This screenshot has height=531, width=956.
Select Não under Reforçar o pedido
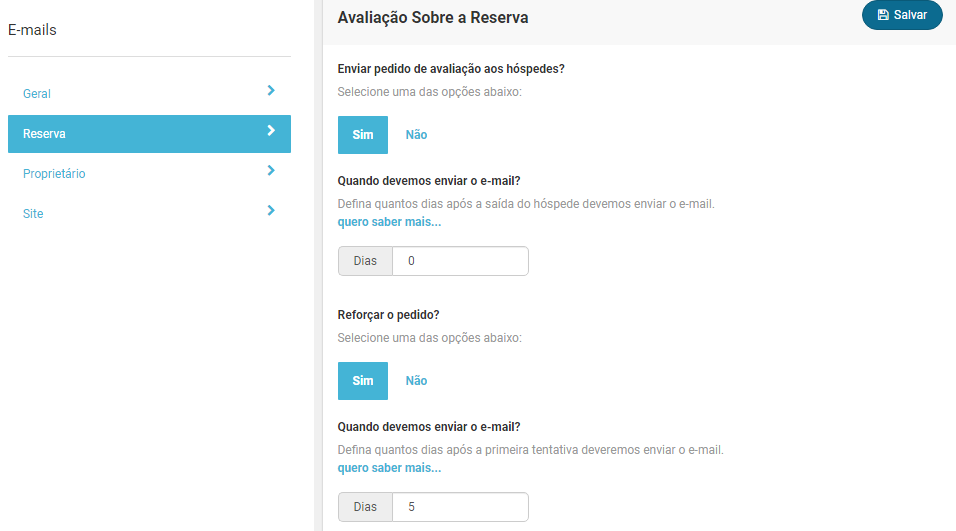tap(416, 381)
